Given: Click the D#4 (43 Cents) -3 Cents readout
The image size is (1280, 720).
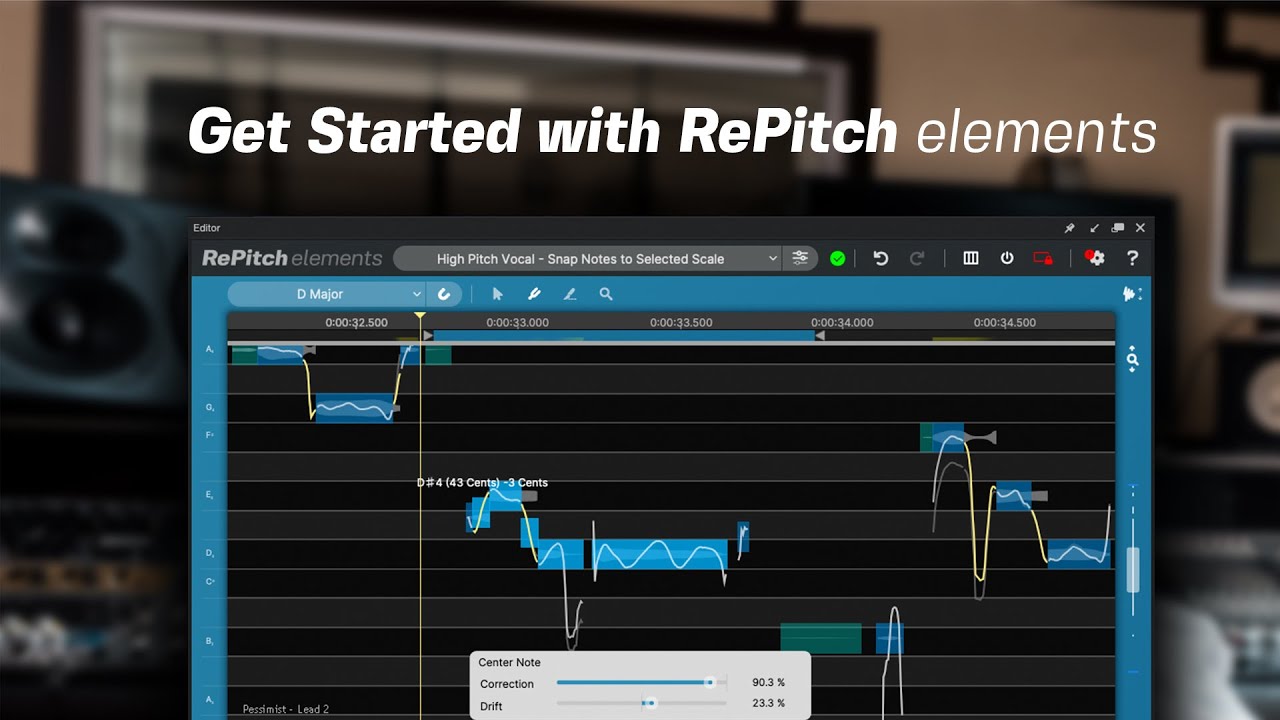Looking at the screenshot, I should [x=482, y=483].
